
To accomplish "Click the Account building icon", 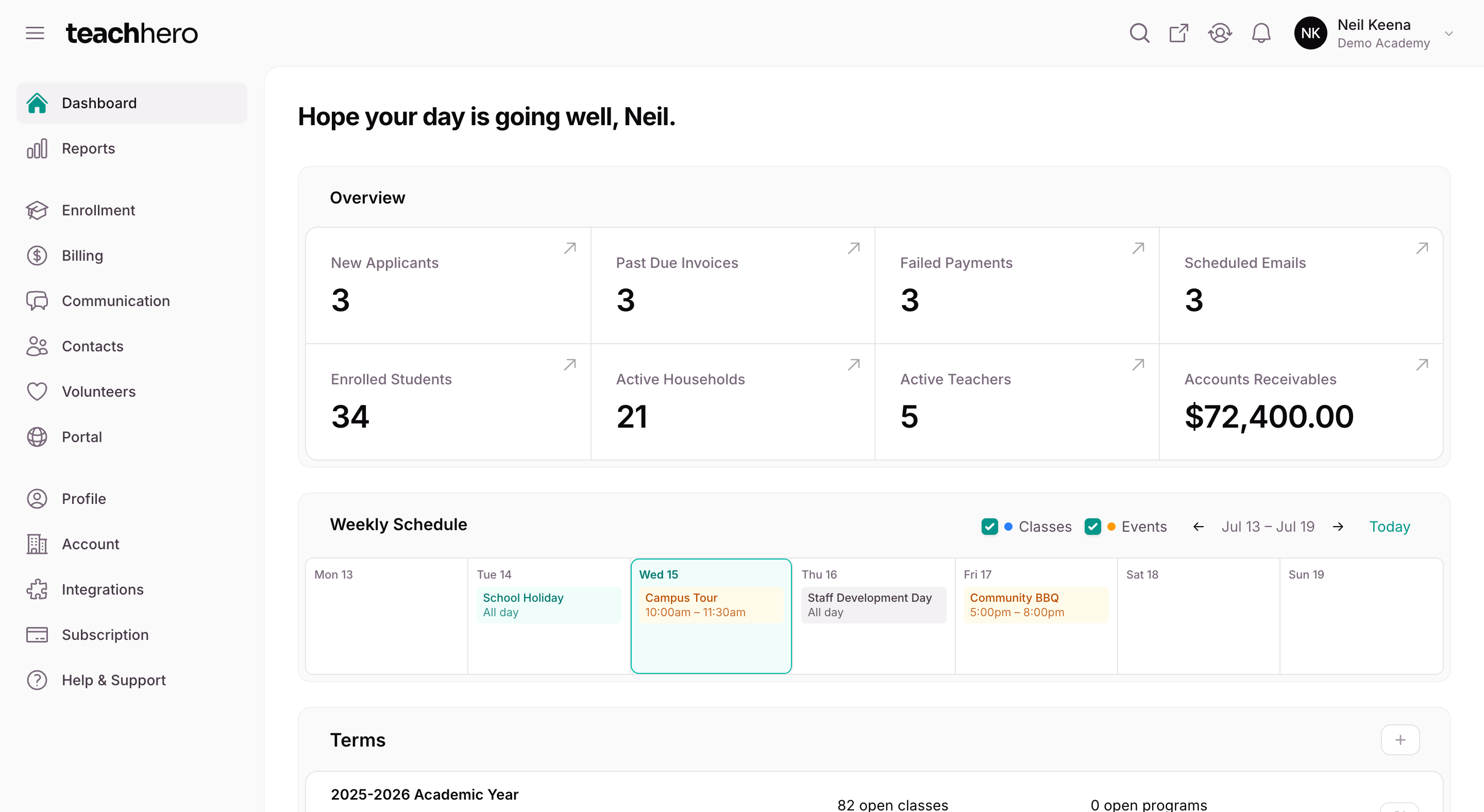I will coord(37,544).
